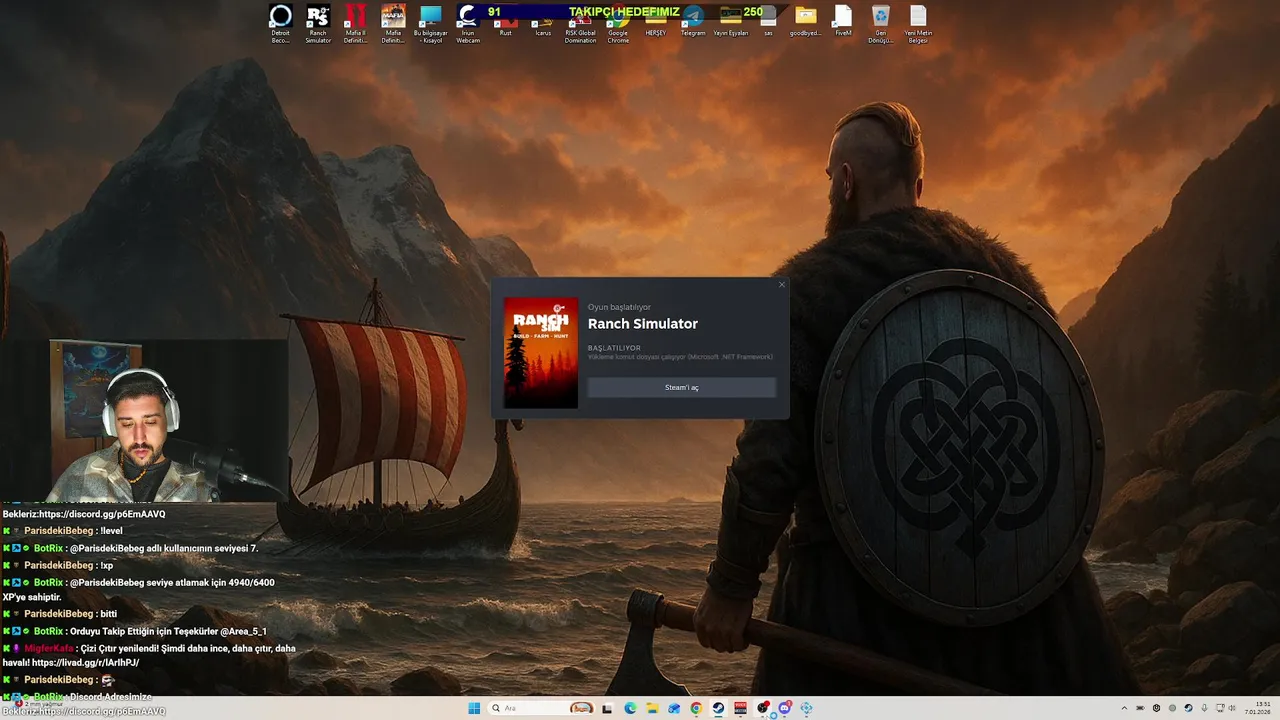
Task: Open the livad.gg link in chat
Action: [x=85, y=662]
